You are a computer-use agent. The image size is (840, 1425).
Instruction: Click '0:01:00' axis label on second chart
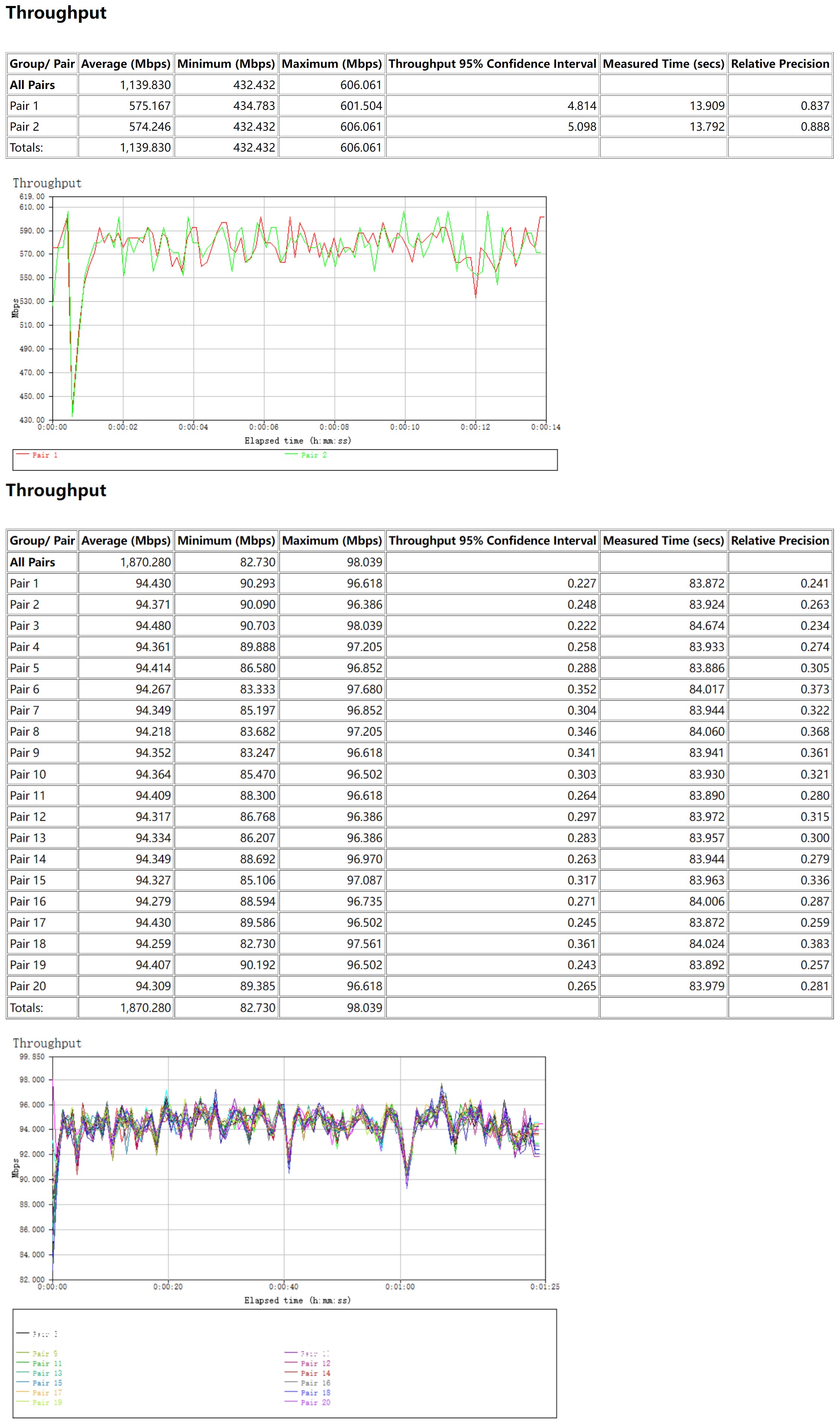pyautogui.click(x=400, y=1287)
